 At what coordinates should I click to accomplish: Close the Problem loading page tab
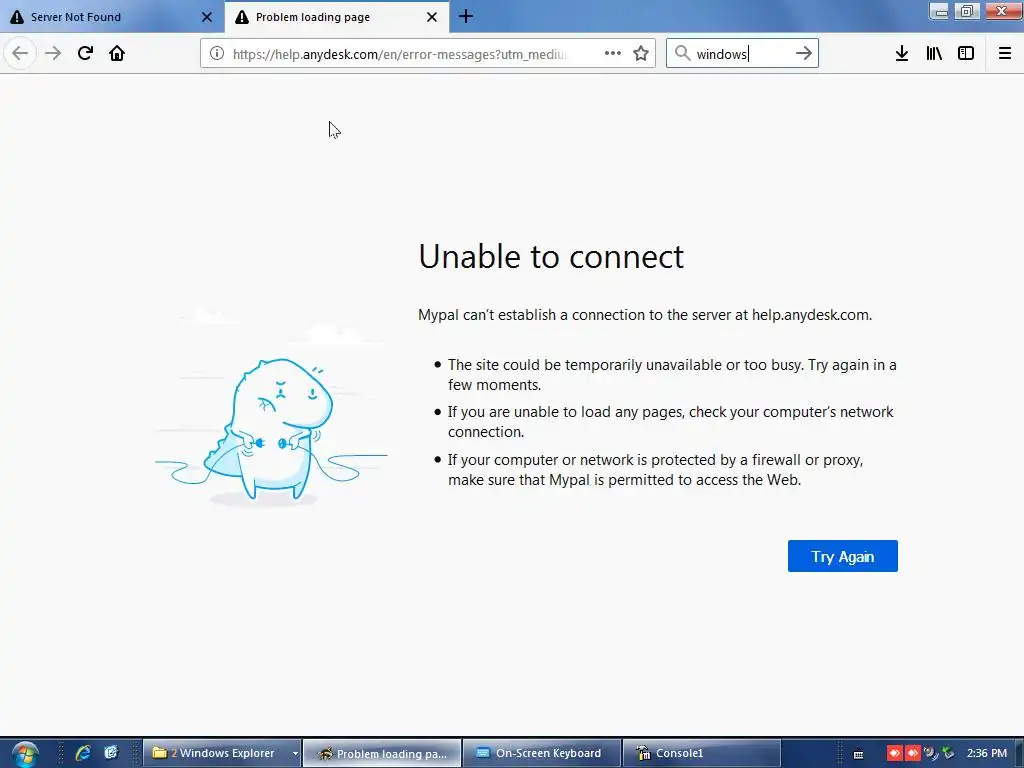pos(432,17)
